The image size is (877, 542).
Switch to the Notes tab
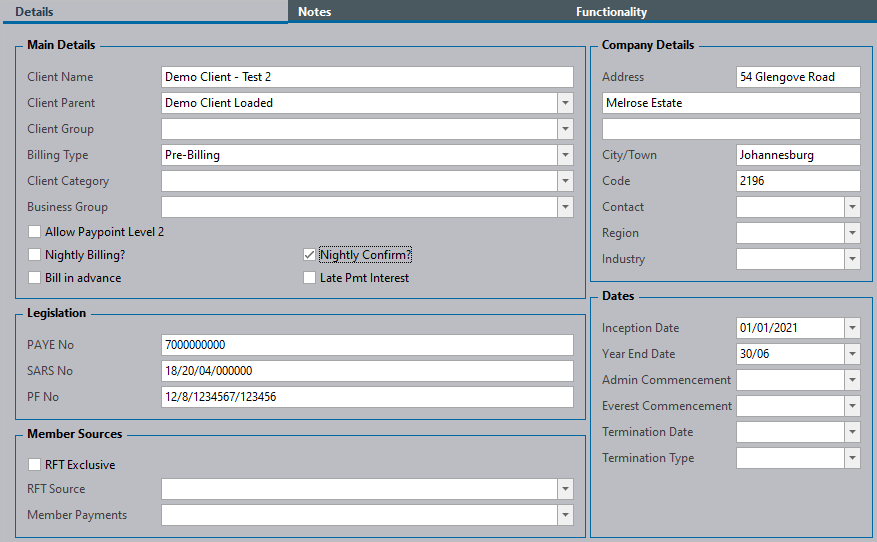click(314, 11)
